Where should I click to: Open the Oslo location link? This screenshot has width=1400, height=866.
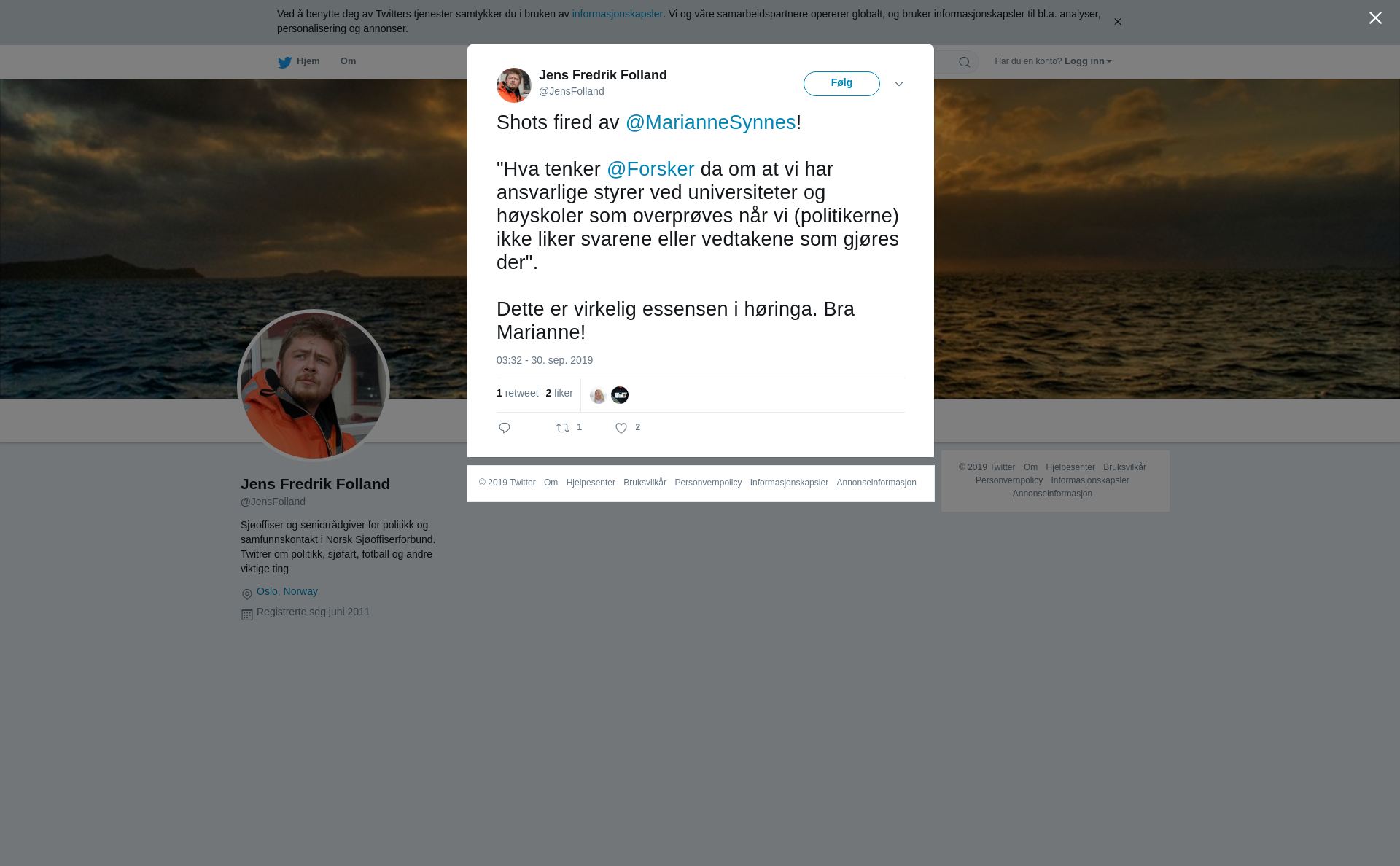click(x=267, y=591)
